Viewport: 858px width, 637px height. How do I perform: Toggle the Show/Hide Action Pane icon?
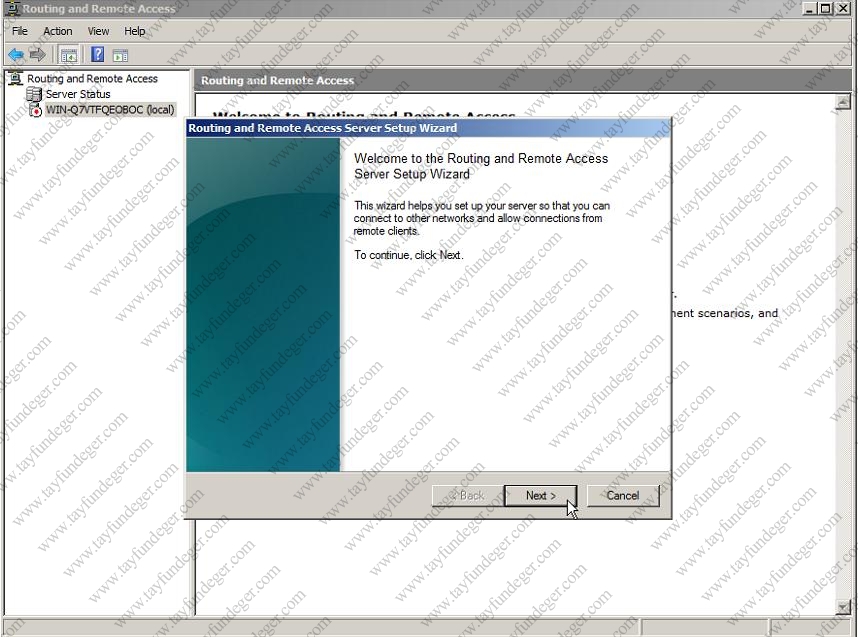120,55
